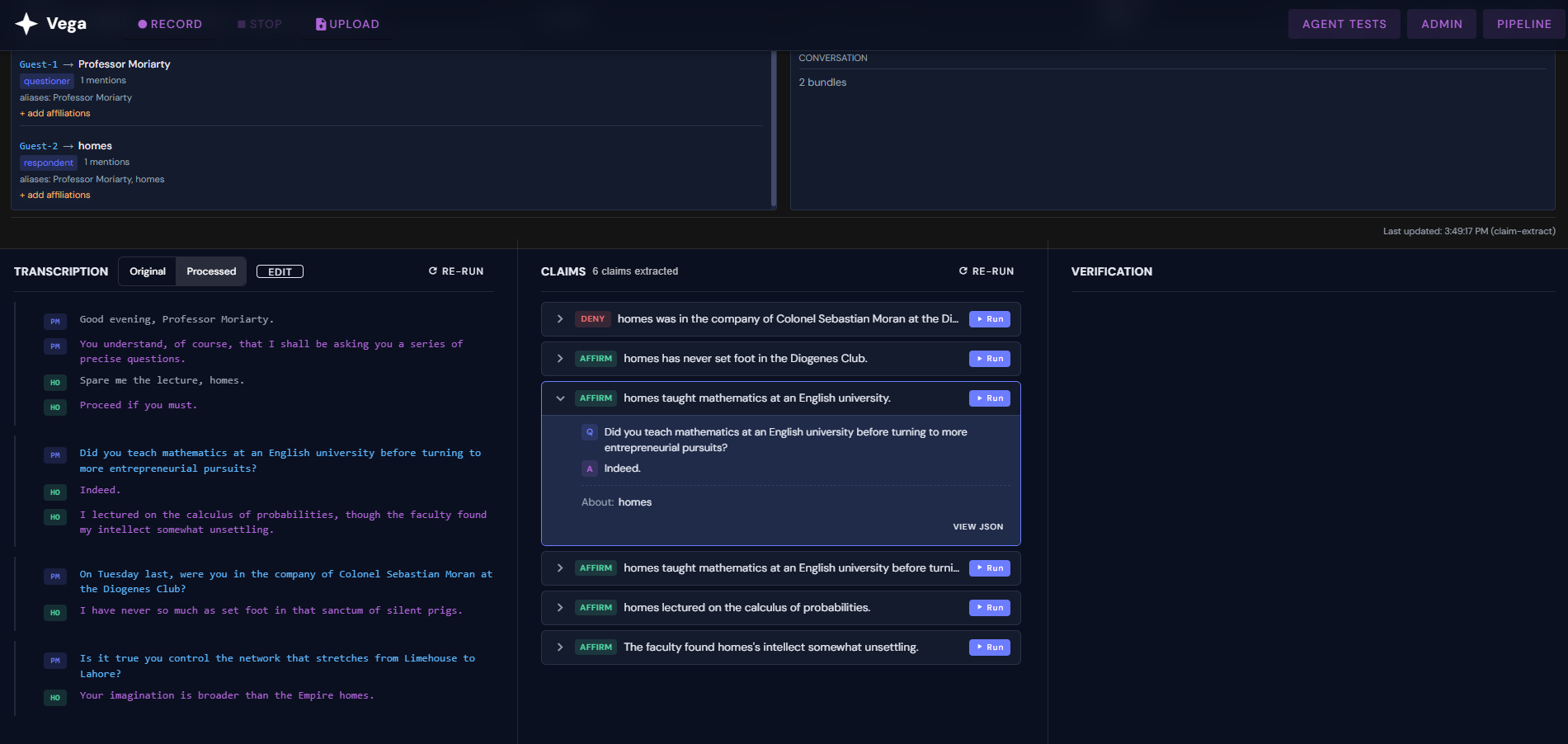Click the Vega star logo

click(x=26, y=24)
